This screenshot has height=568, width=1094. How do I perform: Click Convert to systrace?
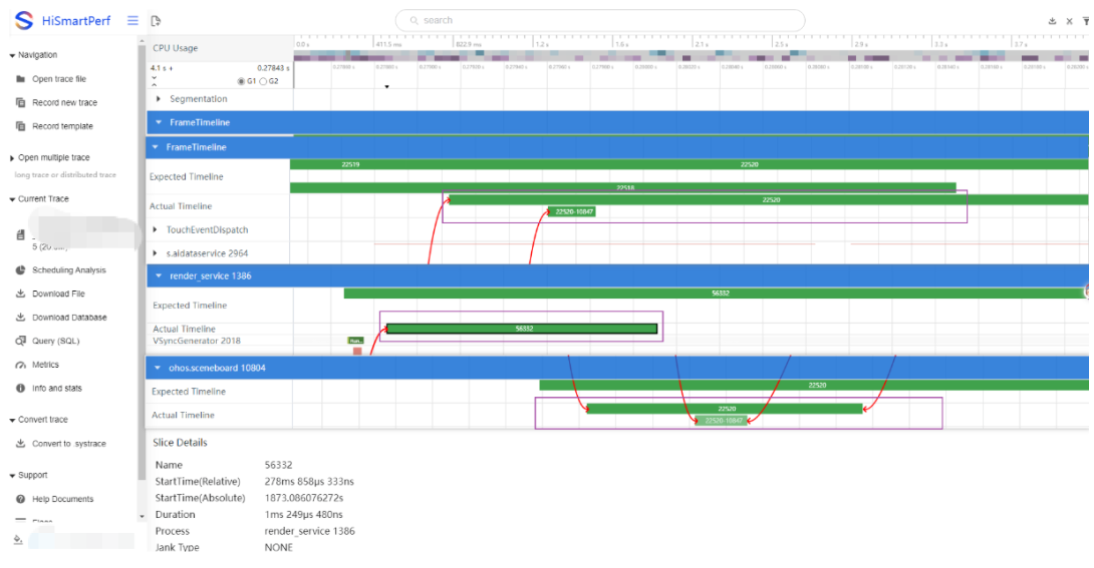point(69,443)
